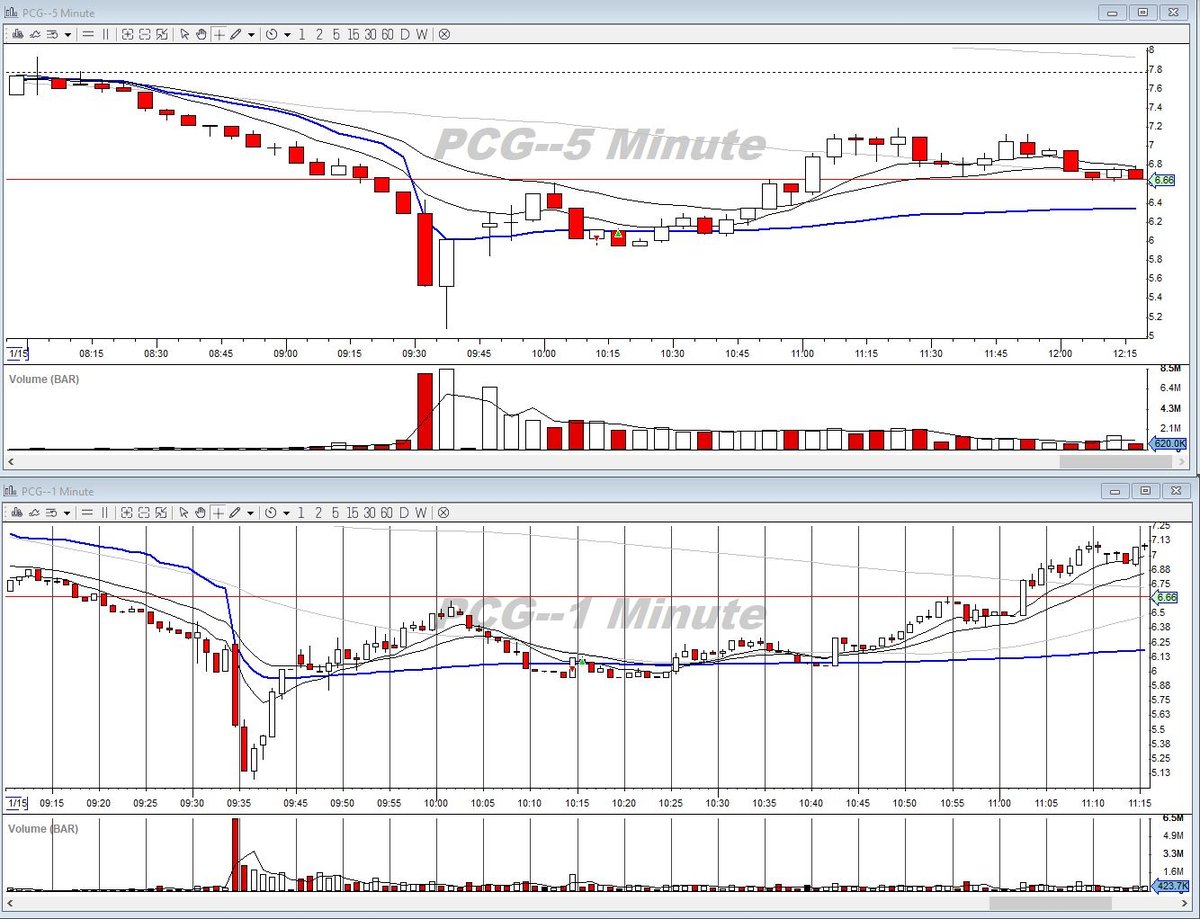Zoom in on the 1 Minute chart

(127, 512)
